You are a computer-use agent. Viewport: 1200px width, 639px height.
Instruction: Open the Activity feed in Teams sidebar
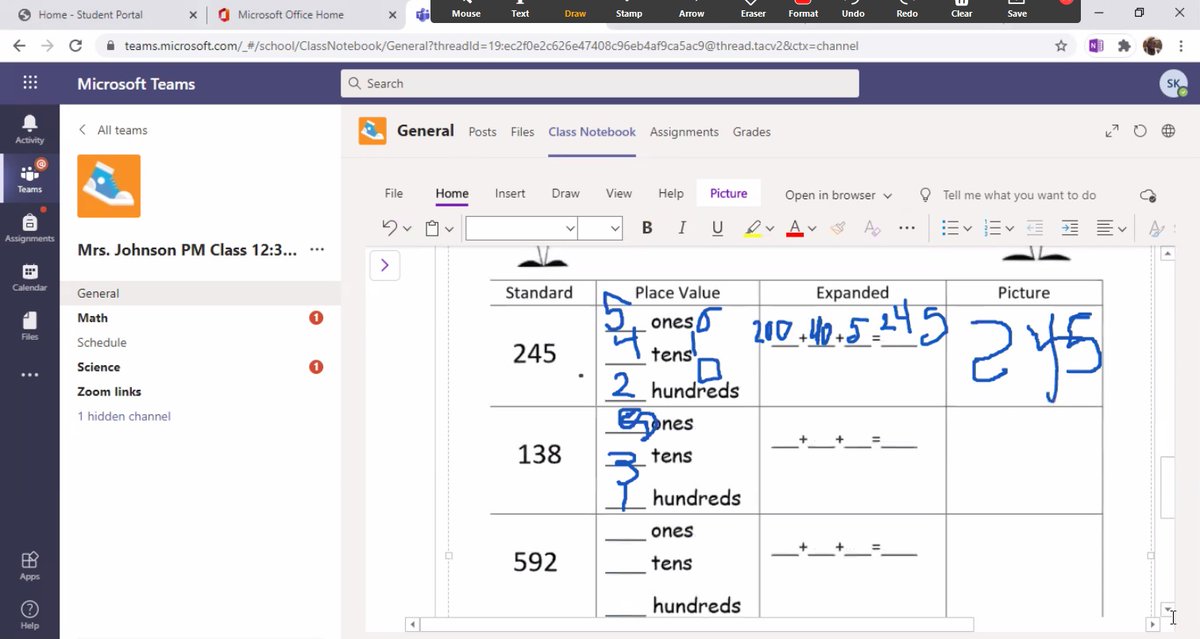click(29, 129)
